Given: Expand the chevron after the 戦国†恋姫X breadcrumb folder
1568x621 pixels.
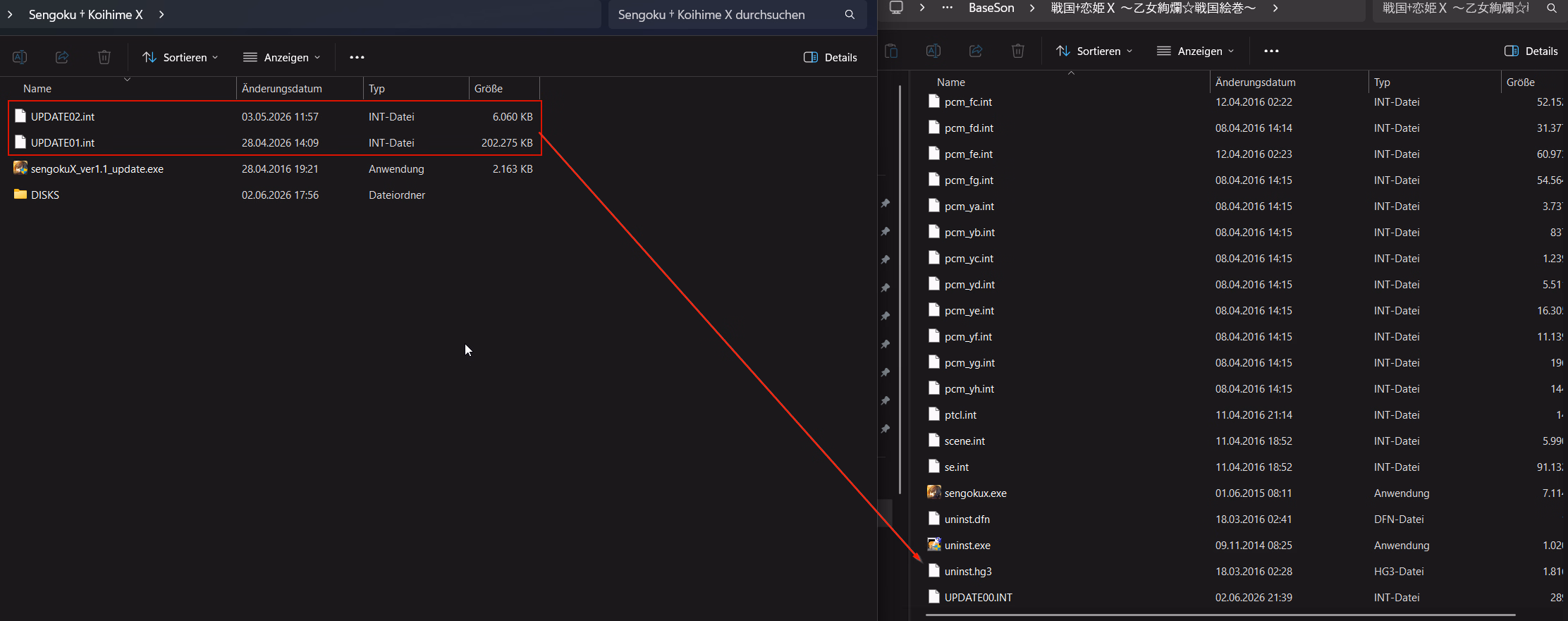Looking at the screenshot, I should tap(1275, 8).
